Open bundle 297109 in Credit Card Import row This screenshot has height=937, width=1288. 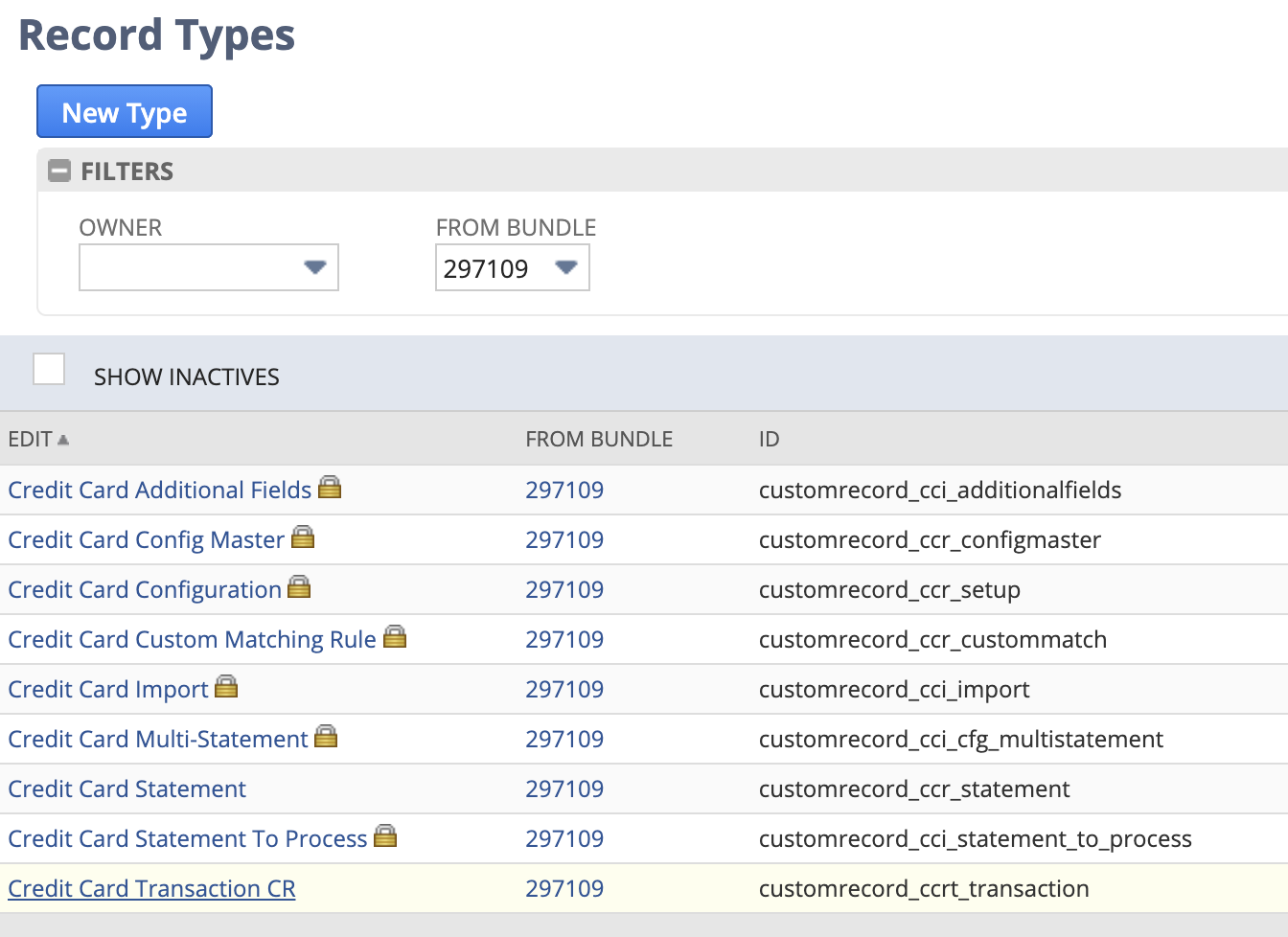564,689
